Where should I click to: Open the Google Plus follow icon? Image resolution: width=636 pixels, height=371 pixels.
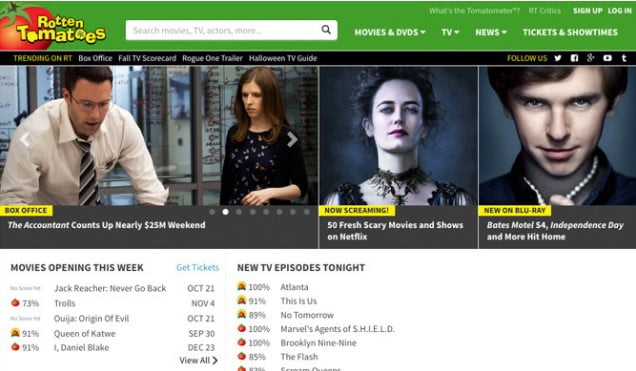[591, 58]
